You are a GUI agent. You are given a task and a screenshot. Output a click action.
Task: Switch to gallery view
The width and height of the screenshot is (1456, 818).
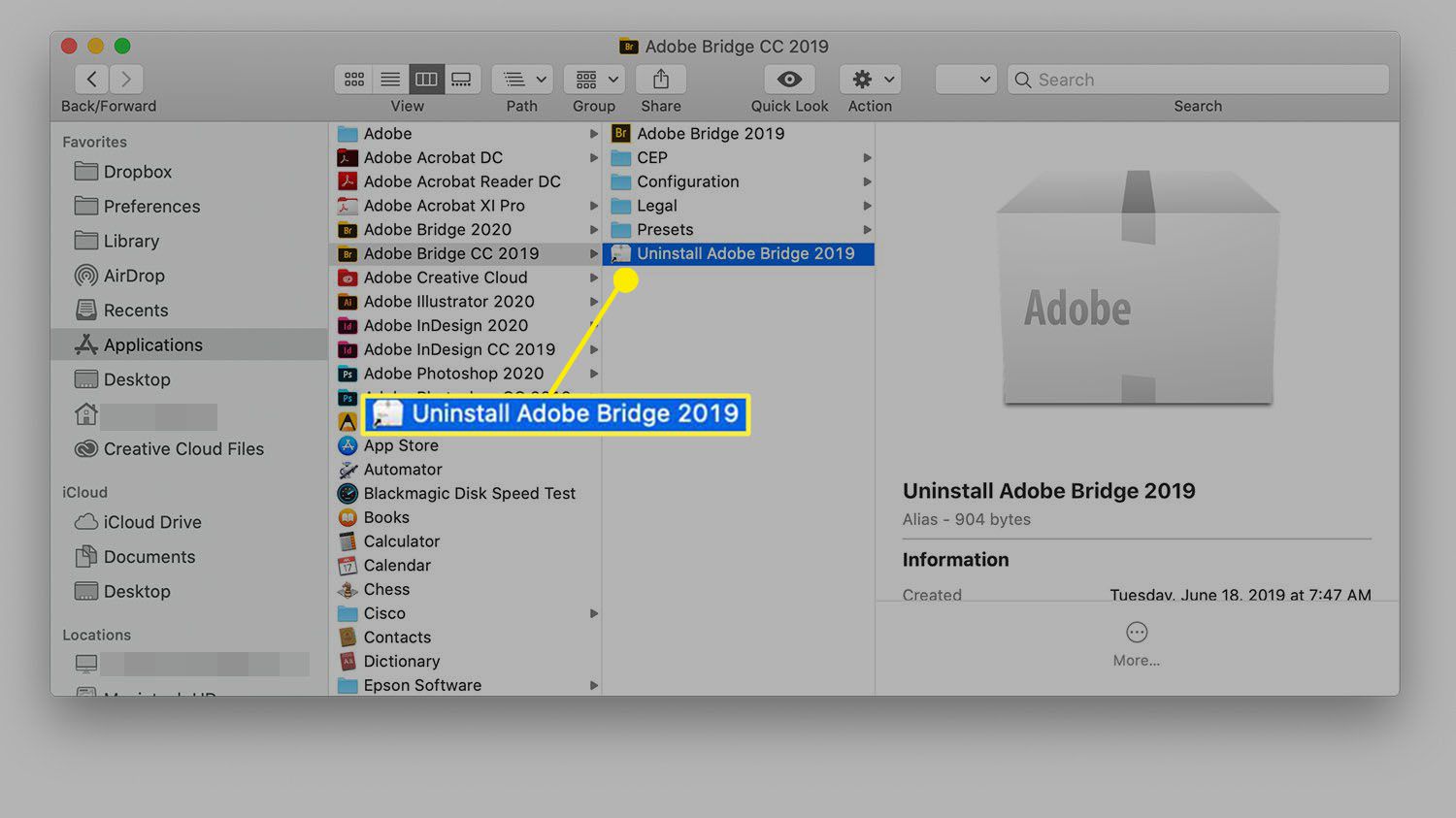(x=461, y=79)
